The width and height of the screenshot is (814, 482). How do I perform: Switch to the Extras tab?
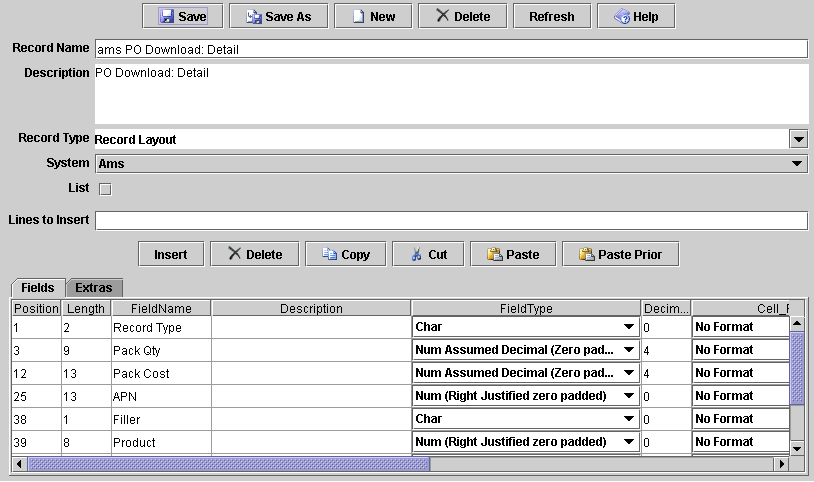[x=94, y=287]
